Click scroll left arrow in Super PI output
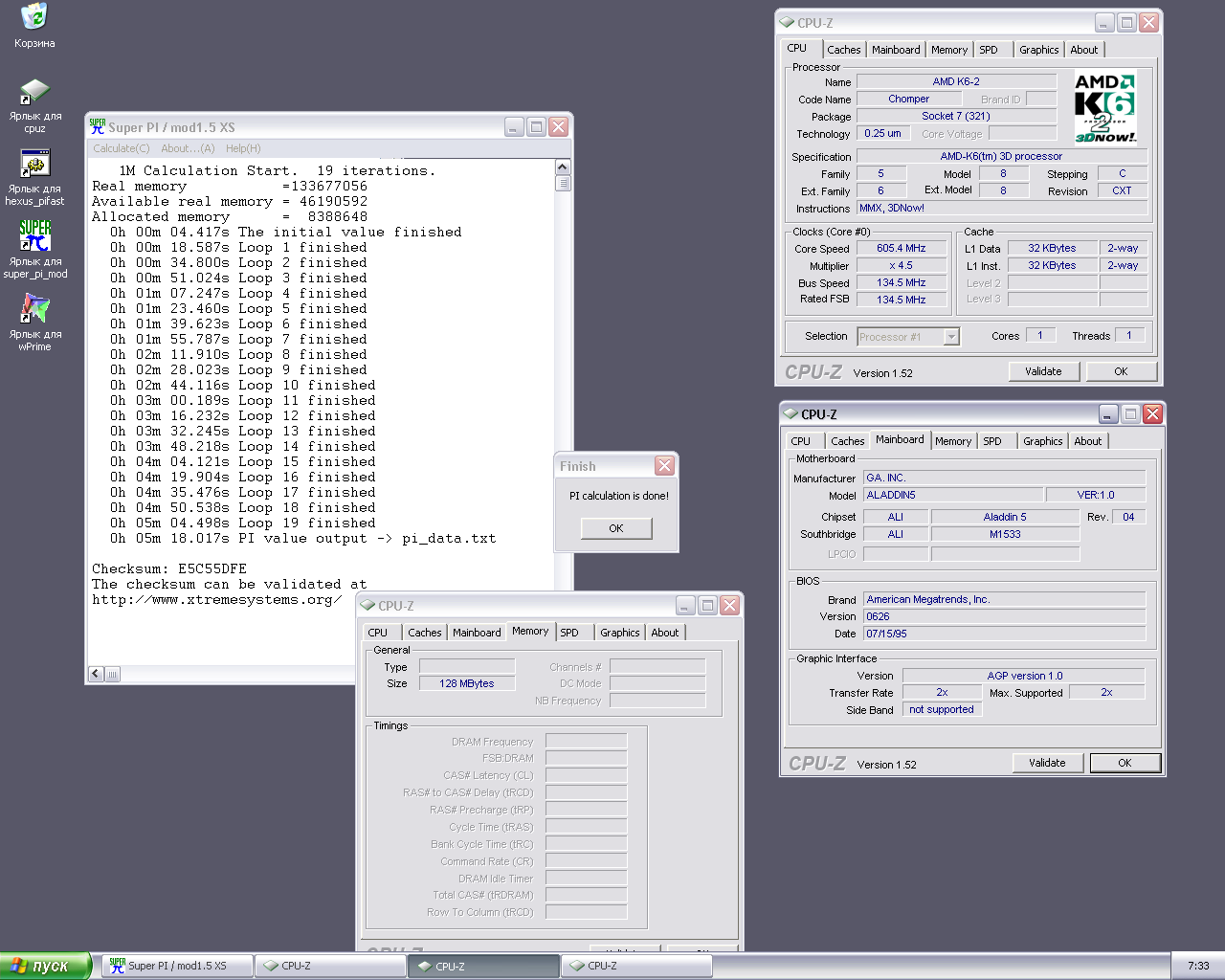This screenshot has height=980, width=1225. (96, 674)
